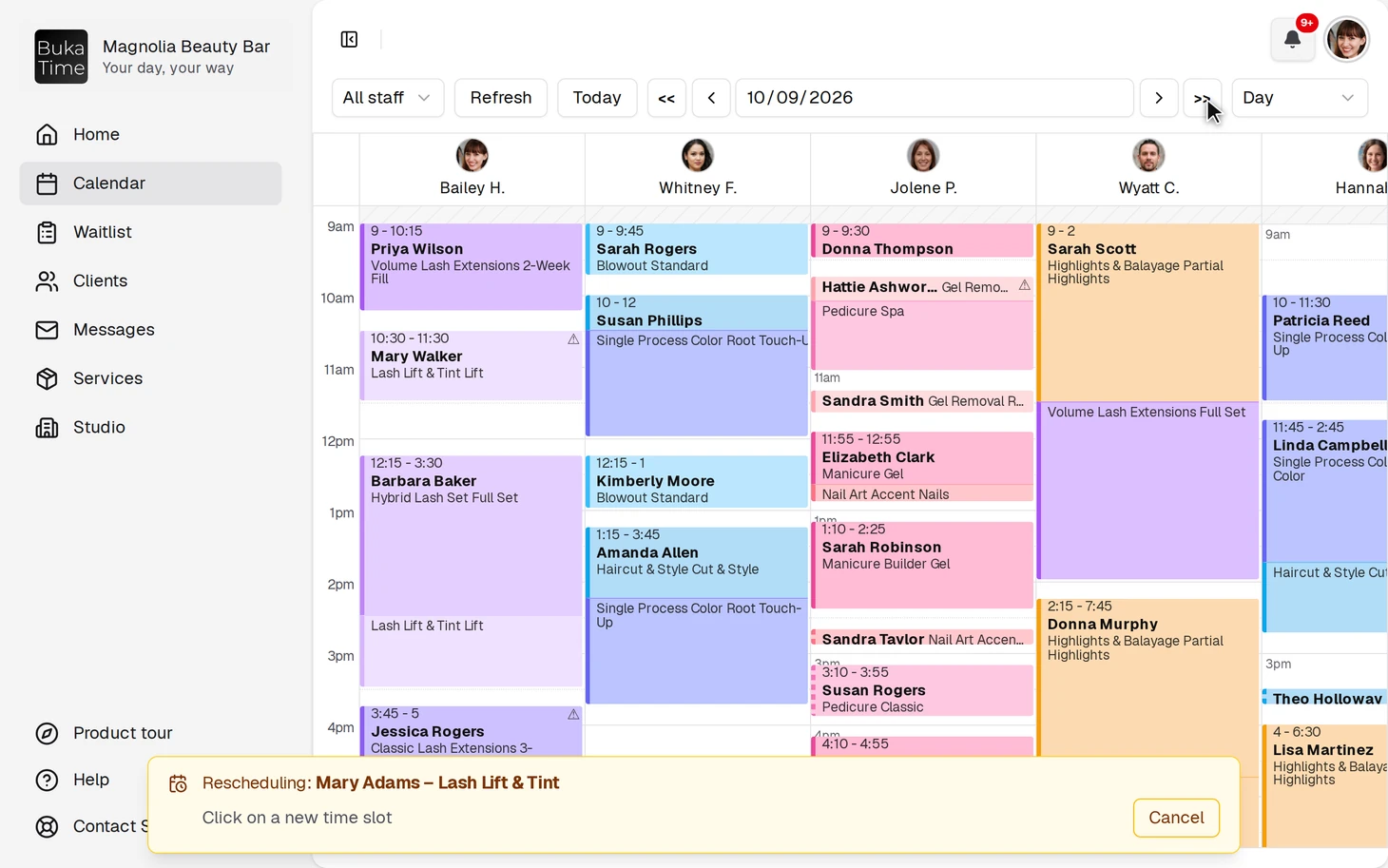Go to Home in sidebar
Screen dimensions: 1388x868
pos(150,134)
